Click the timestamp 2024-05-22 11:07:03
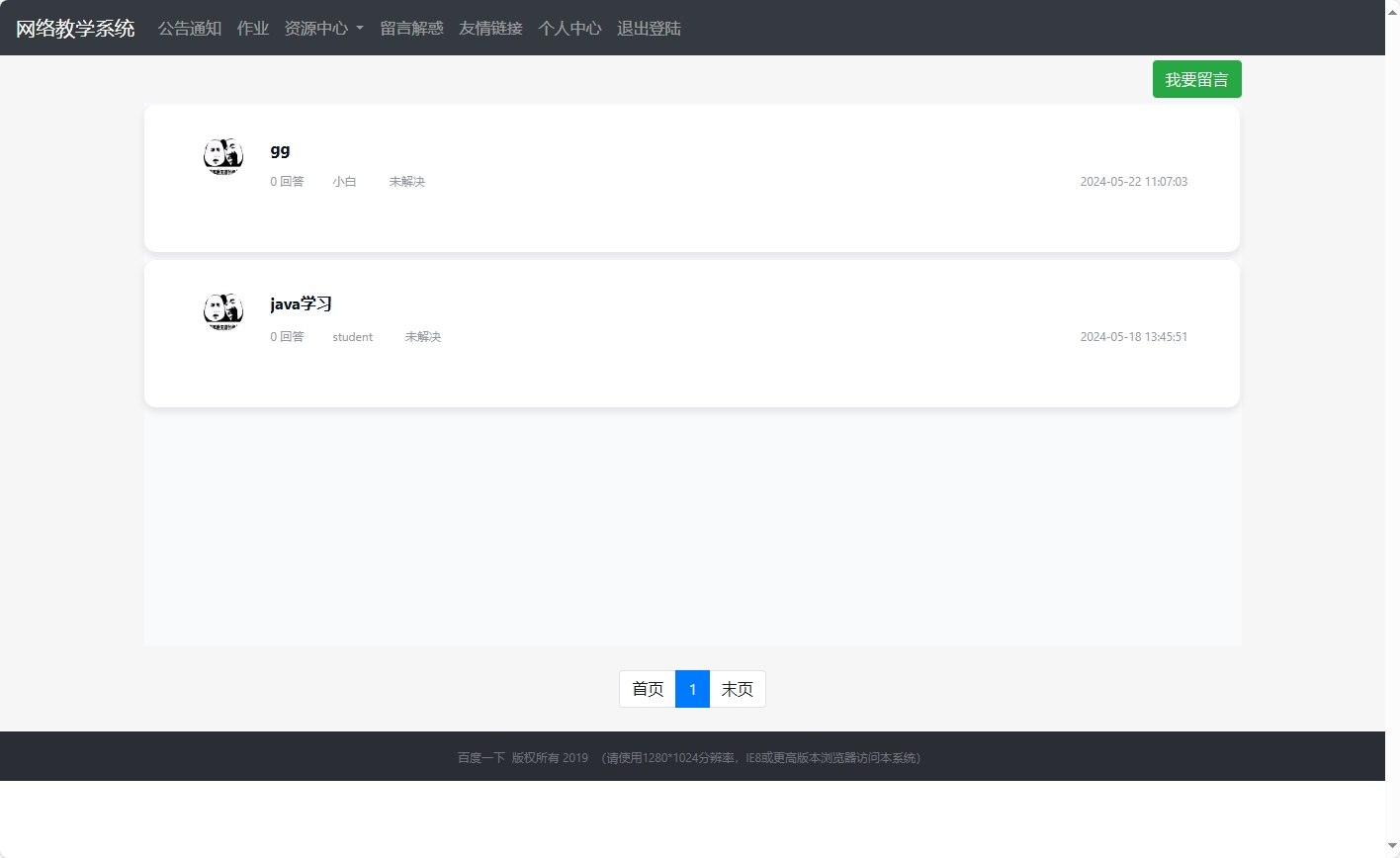 tap(1134, 182)
